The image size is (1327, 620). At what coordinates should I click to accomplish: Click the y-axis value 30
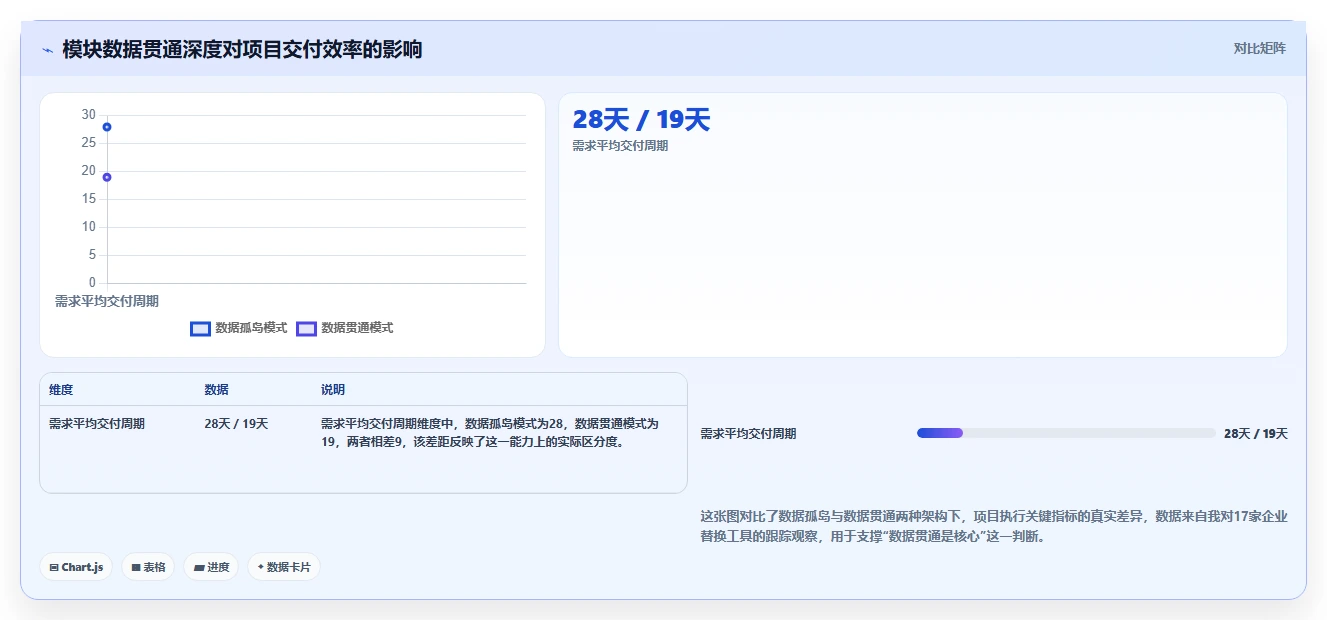(89, 115)
